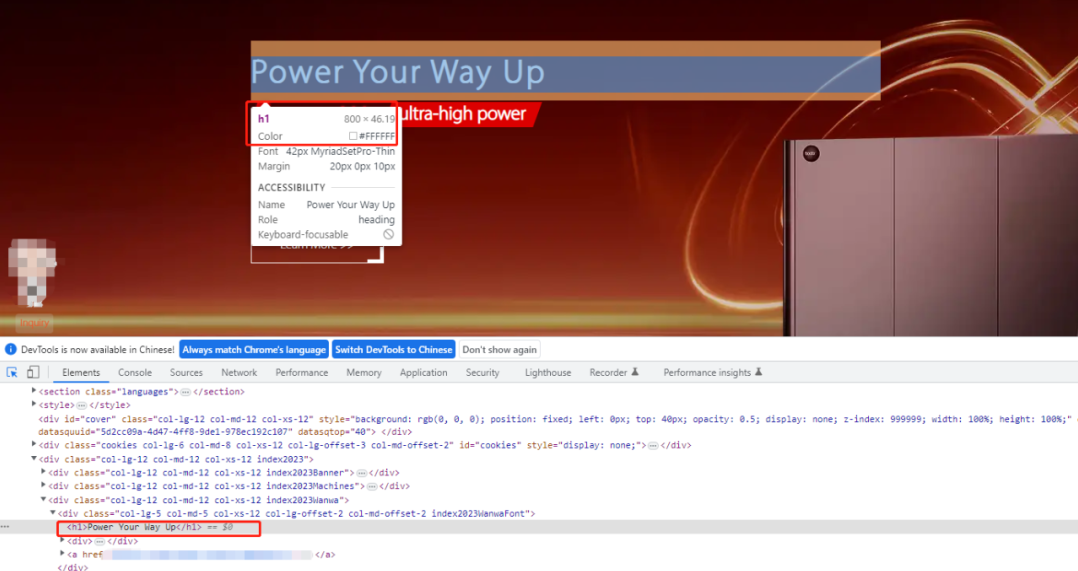Open the Lighthouse tab
The image size is (1078, 571).
pos(548,372)
